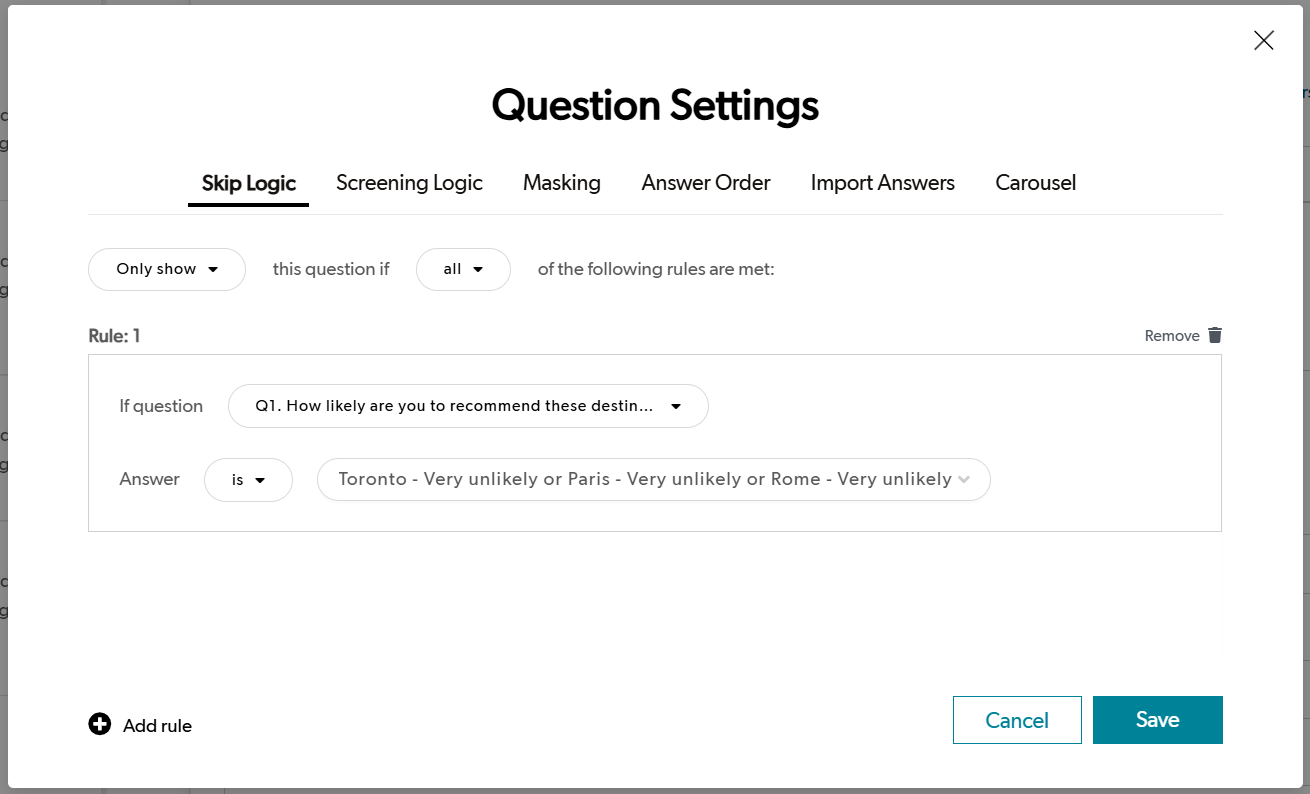Open the Q1 question selector dropdown
The image size is (1310, 794).
tap(468, 406)
